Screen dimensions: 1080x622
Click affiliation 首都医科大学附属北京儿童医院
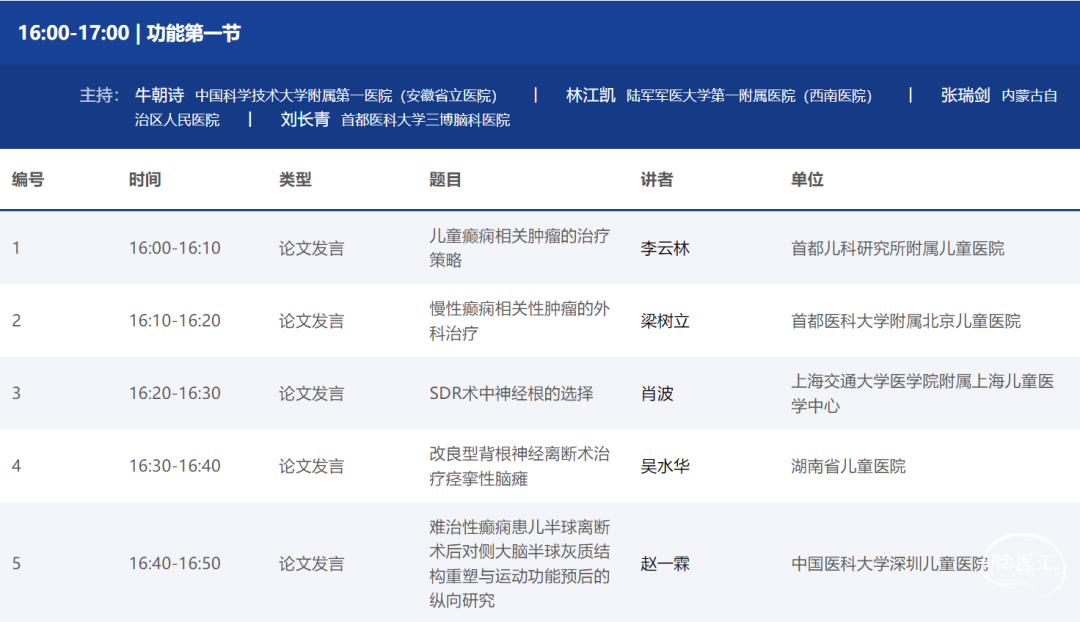[906, 321]
